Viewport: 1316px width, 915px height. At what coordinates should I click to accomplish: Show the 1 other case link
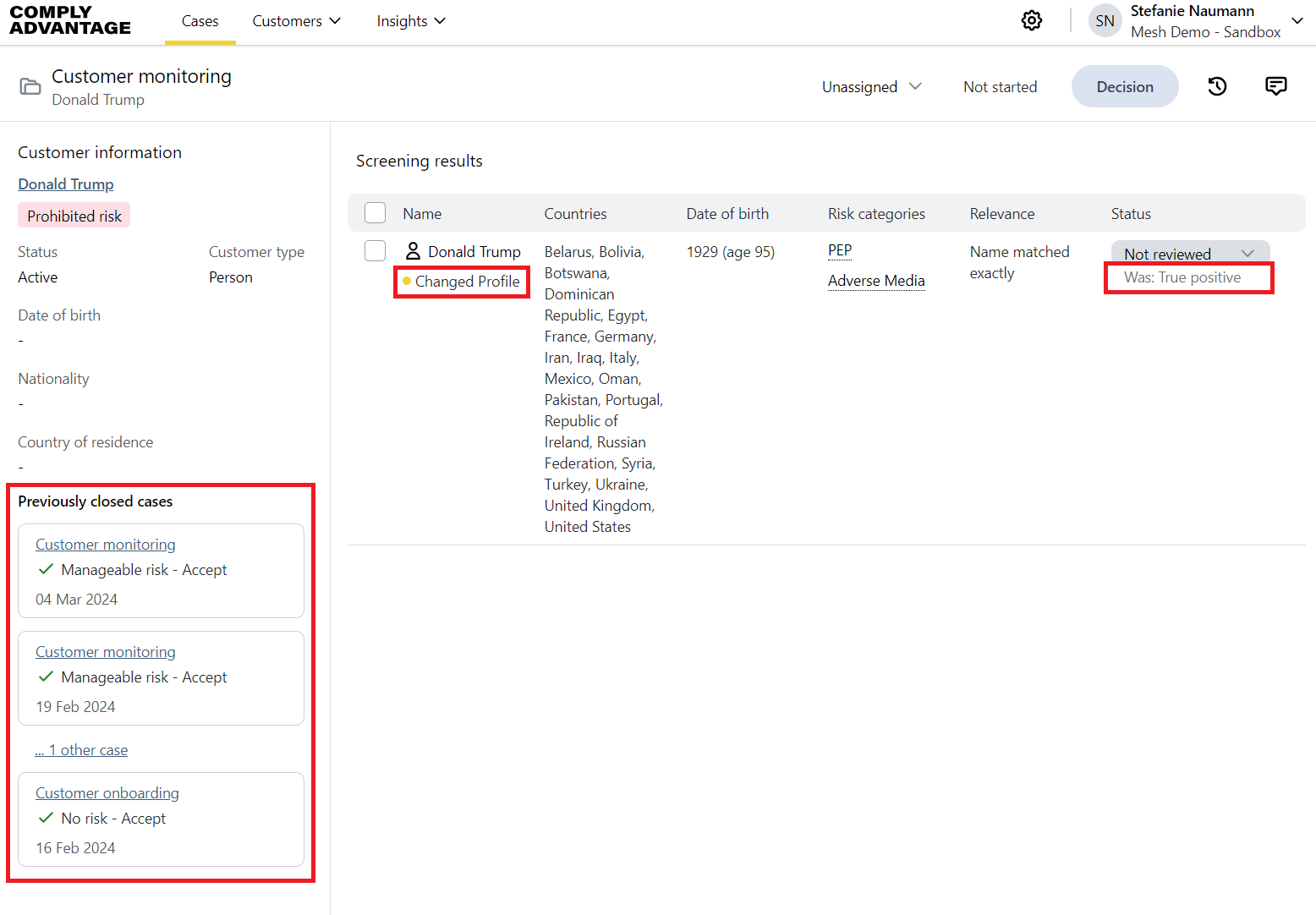[x=82, y=750]
